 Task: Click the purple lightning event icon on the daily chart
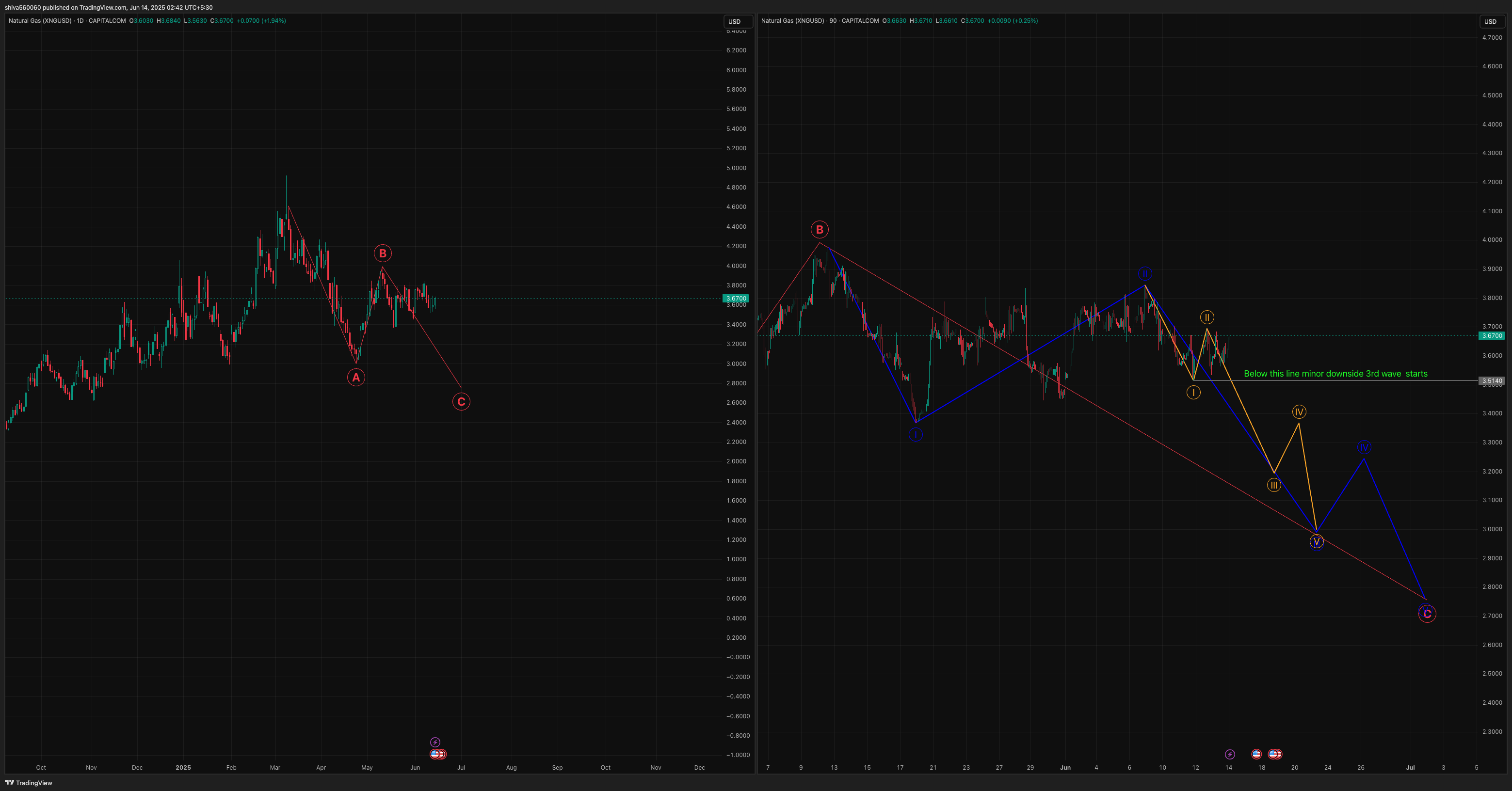click(x=435, y=743)
